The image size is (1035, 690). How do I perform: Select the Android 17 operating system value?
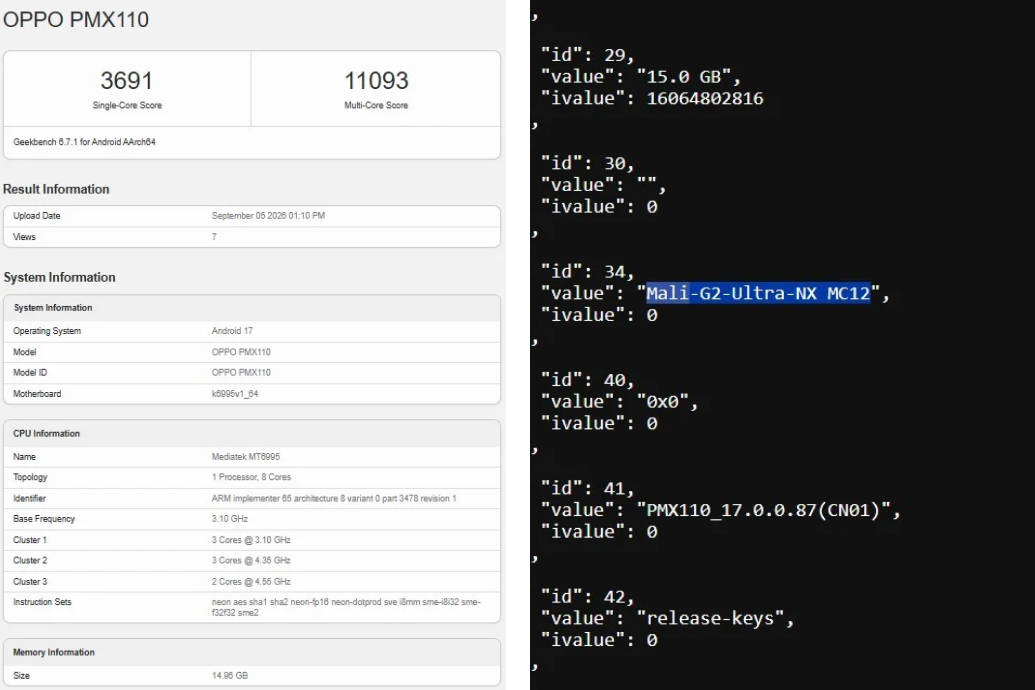click(232, 331)
